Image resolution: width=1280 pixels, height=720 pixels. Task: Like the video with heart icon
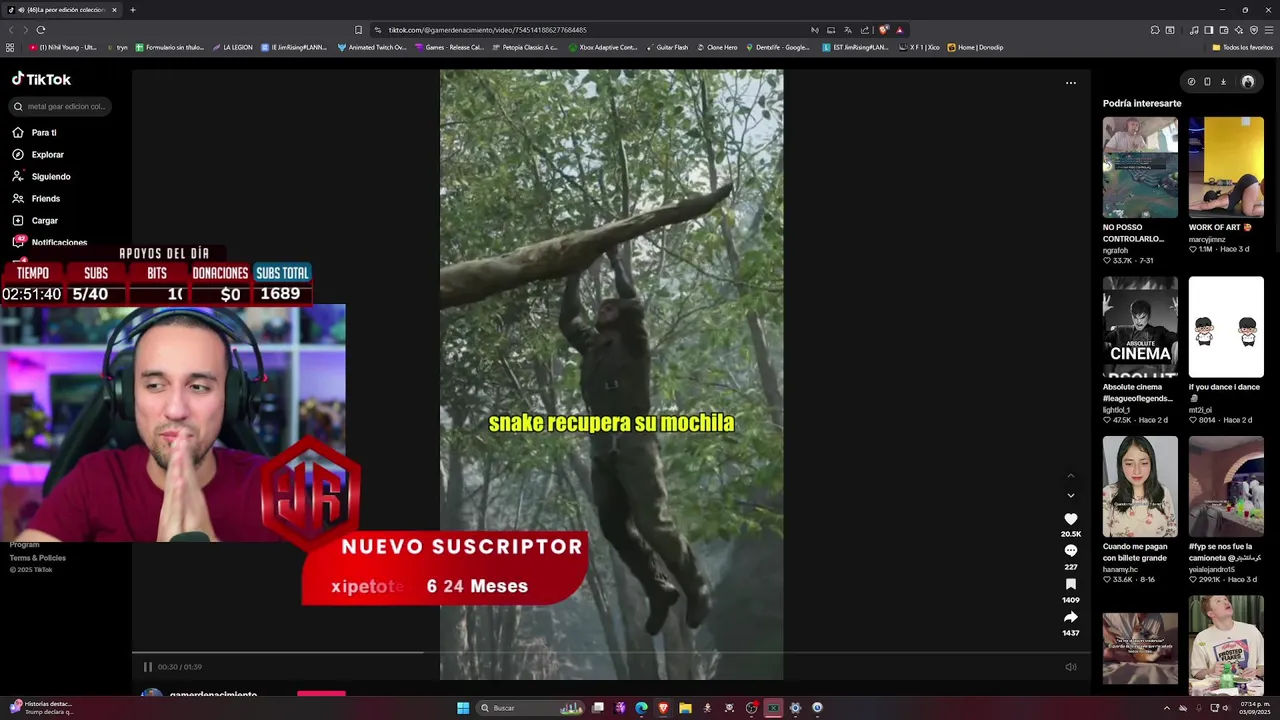point(1070,519)
